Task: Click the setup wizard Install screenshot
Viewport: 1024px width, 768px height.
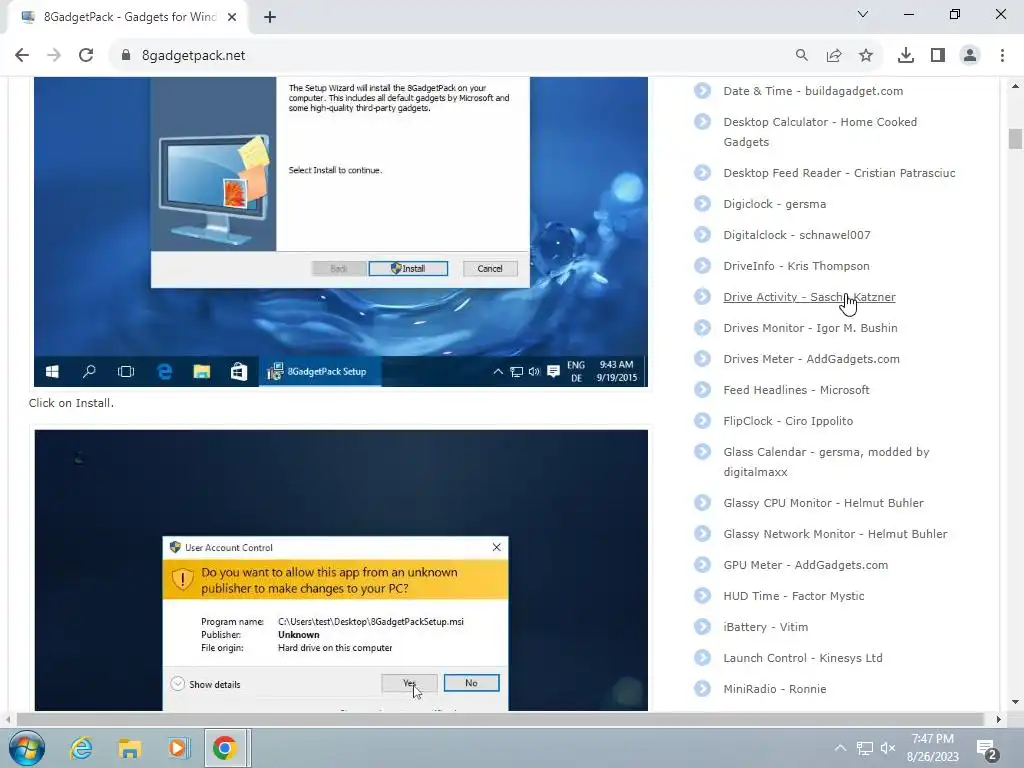Action: click(x=341, y=232)
